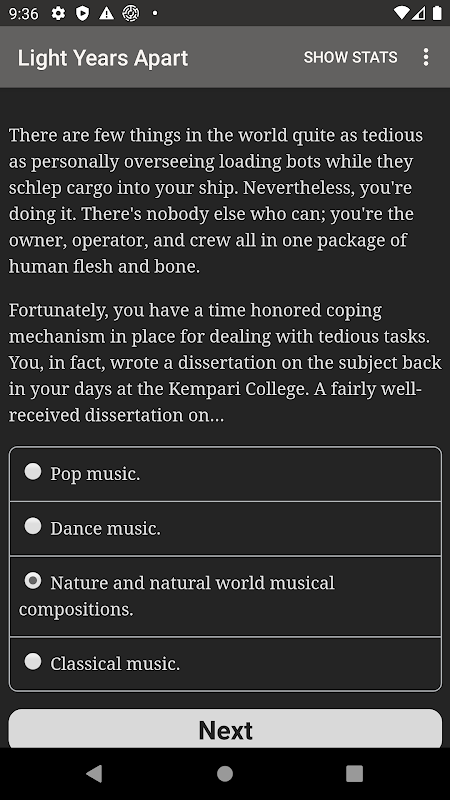Tap the circular maze notification icon
This screenshot has width=450, height=800.
[131, 13]
